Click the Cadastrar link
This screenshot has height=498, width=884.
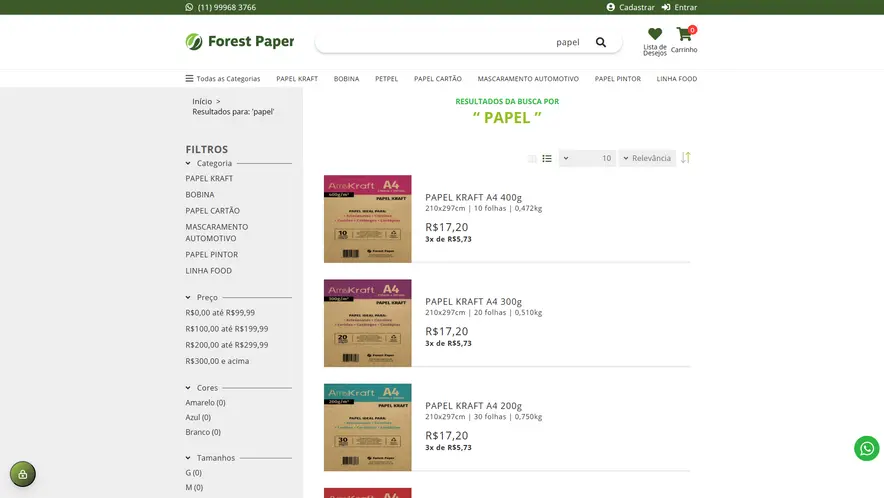pyautogui.click(x=637, y=7)
